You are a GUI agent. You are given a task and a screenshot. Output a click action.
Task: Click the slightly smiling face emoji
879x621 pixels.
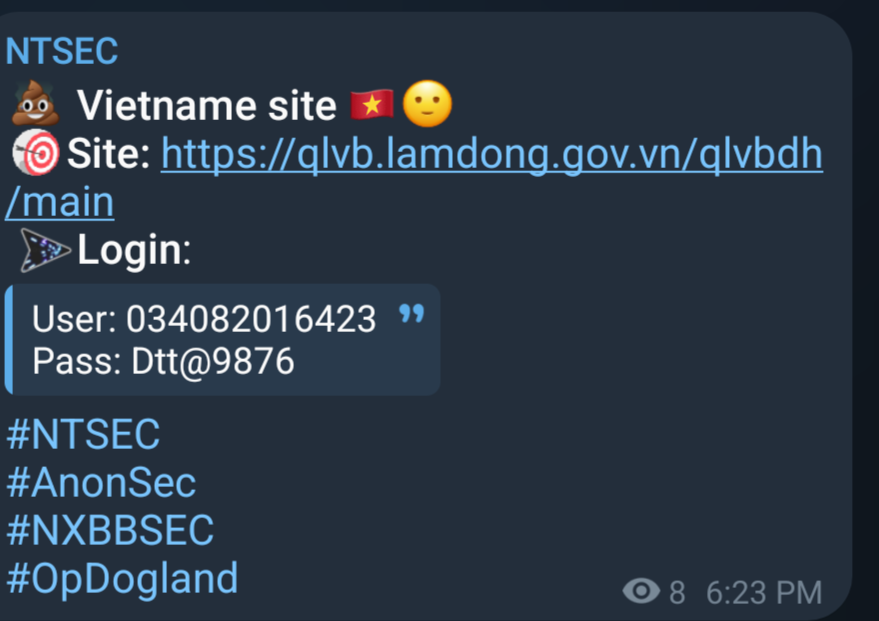[428, 104]
